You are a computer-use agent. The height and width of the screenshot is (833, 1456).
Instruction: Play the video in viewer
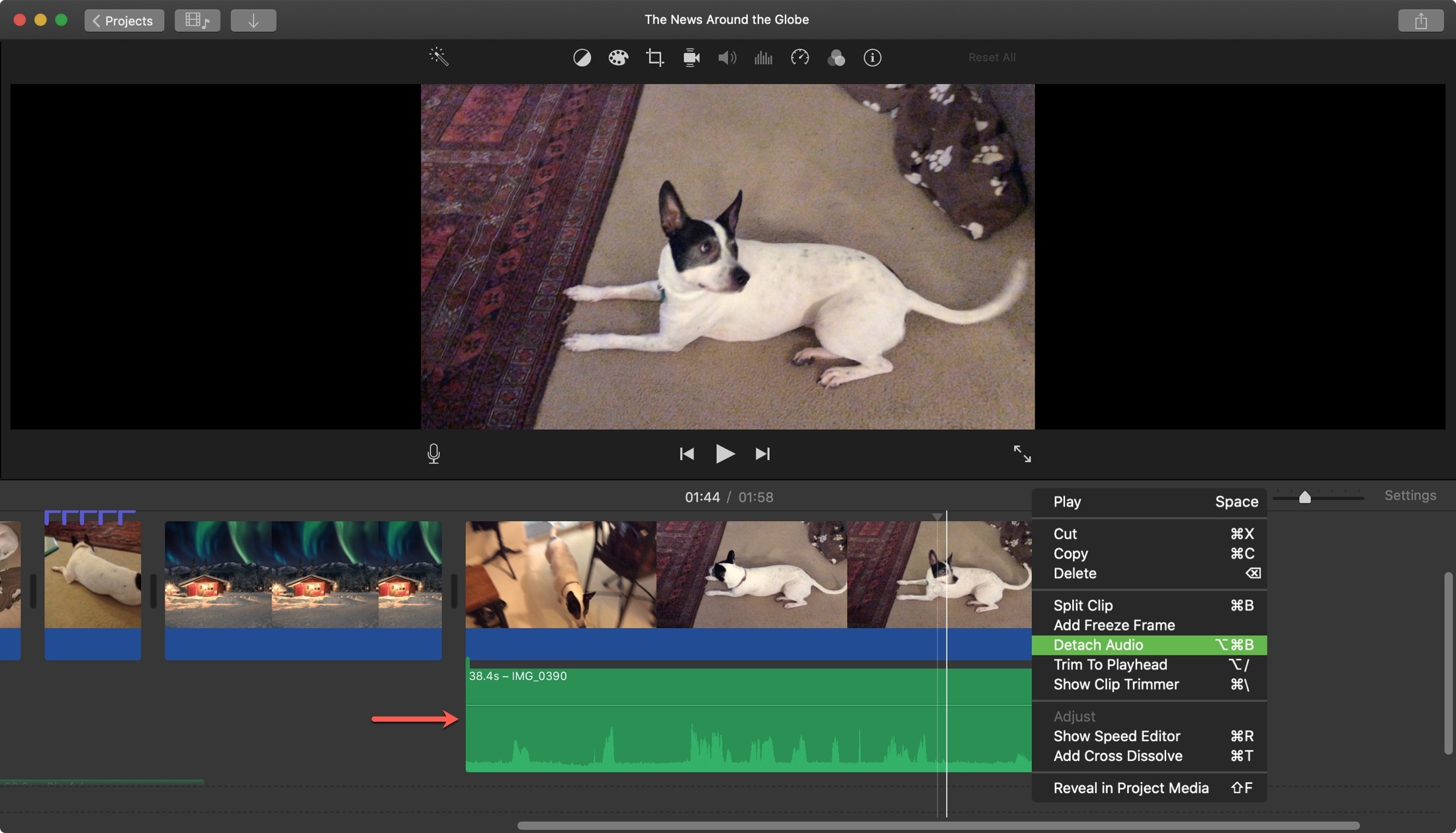click(x=725, y=454)
